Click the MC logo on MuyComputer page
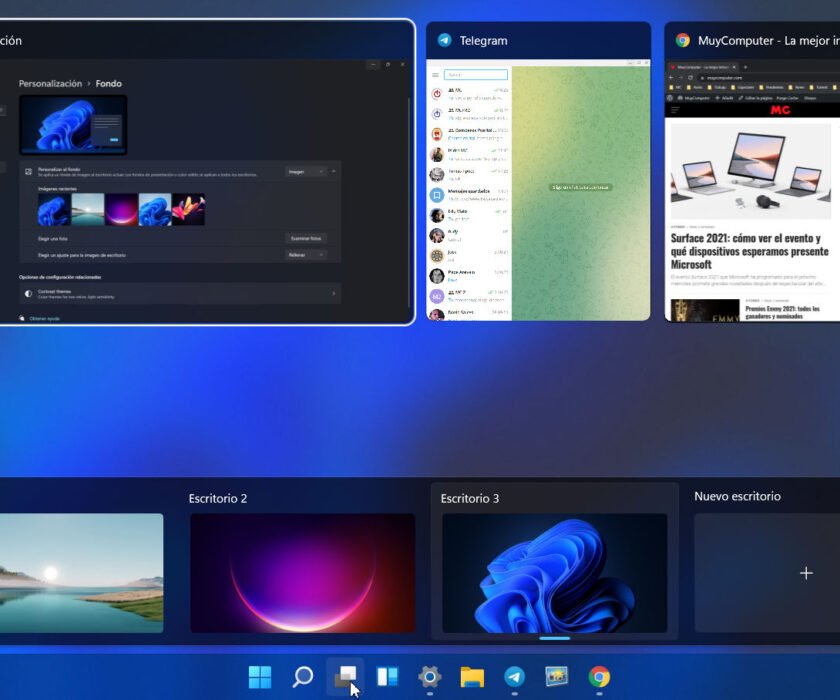840x700 pixels. pyautogui.click(x=780, y=110)
